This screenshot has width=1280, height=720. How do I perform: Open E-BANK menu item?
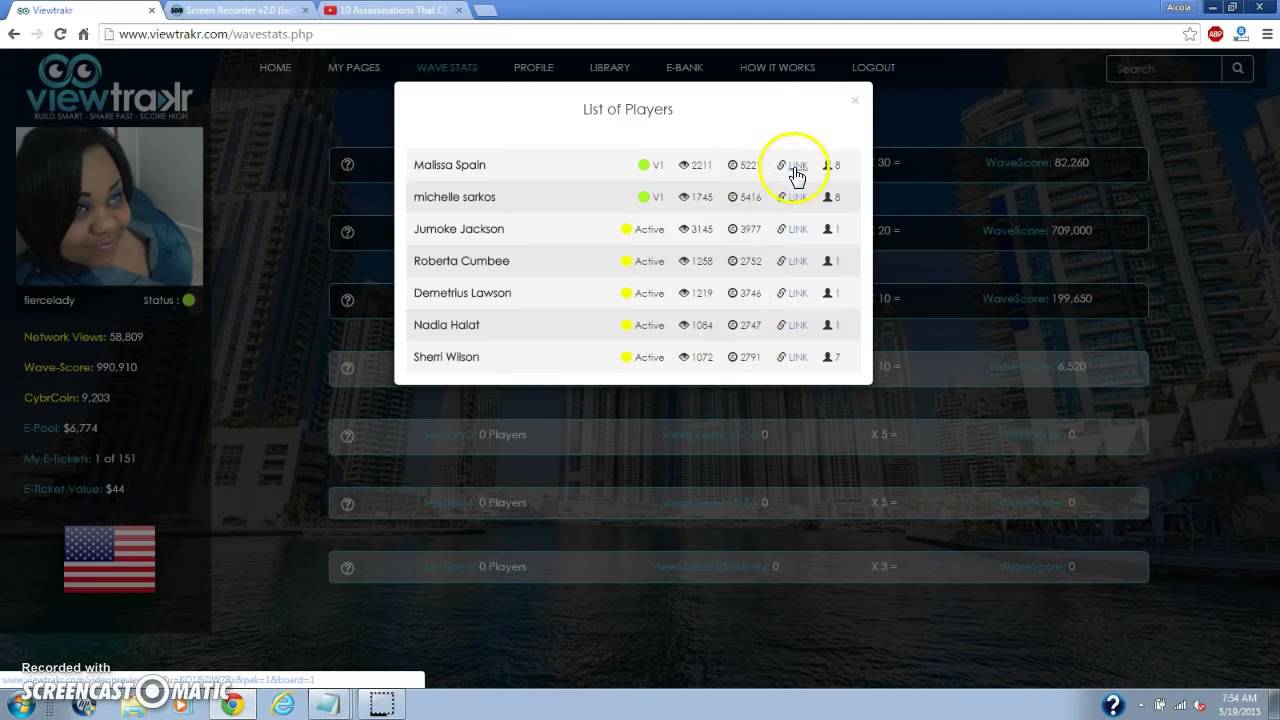point(685,68)
